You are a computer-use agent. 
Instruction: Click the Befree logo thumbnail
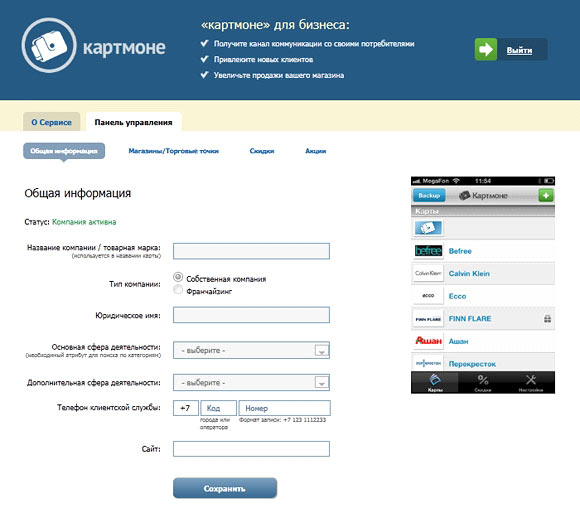428,251
